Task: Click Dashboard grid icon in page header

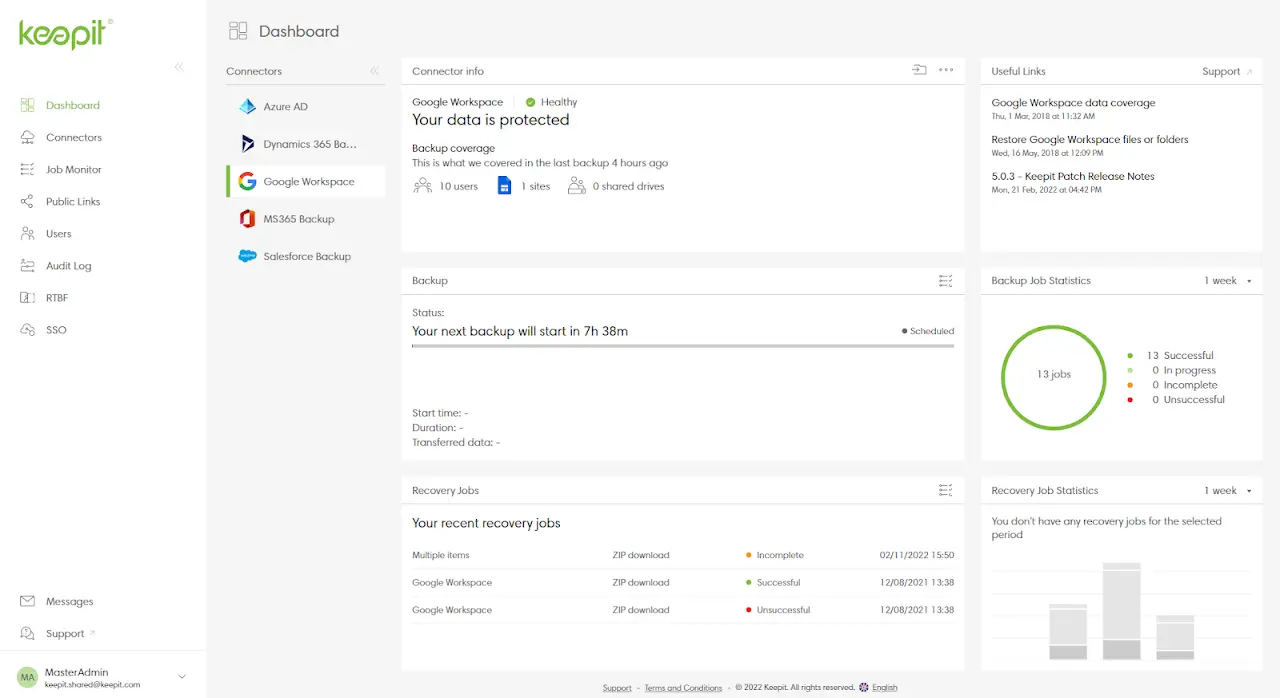Action: pyautogui.click(x=238, y=31)
